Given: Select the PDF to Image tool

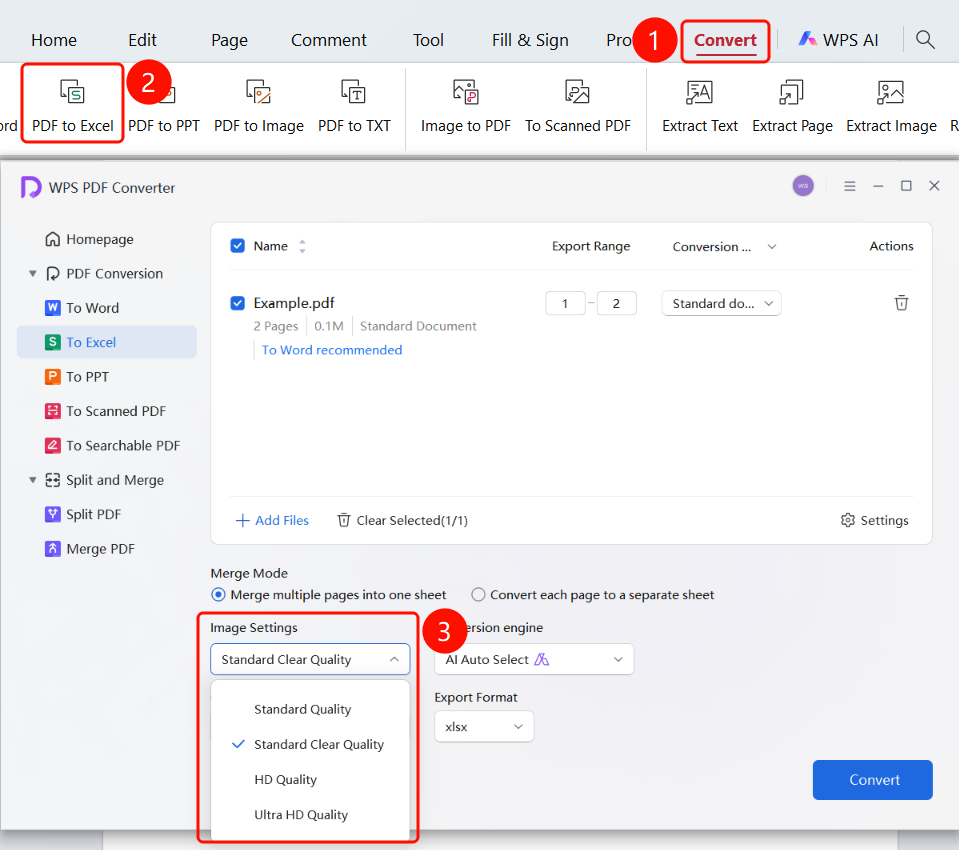Looking at the screenshot, I should [259, 105].
